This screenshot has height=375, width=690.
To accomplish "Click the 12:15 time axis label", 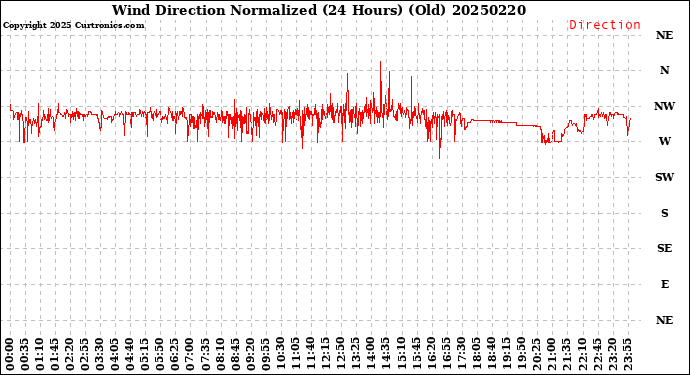I will pyautogui.click(x=325, y=355).
